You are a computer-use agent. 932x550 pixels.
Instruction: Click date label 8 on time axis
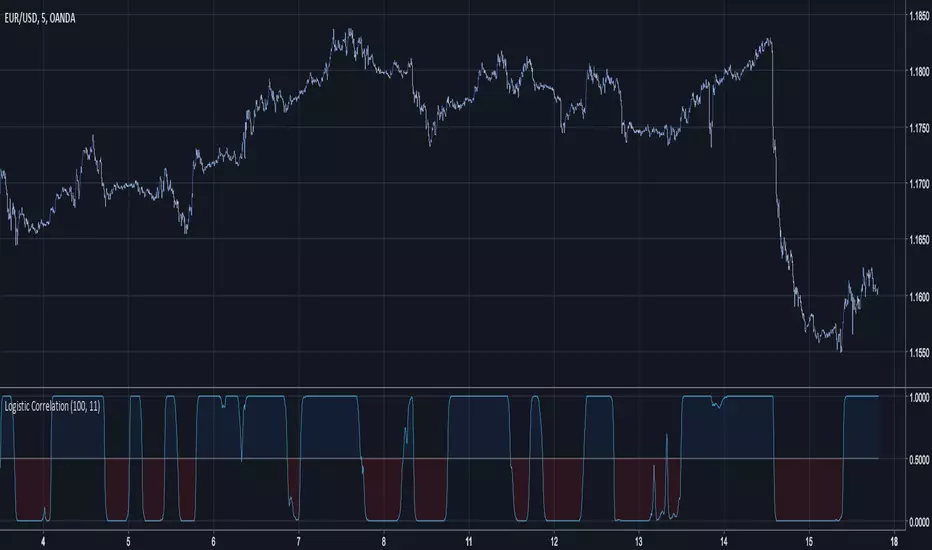pyautogui.click(x=384, y=542)
